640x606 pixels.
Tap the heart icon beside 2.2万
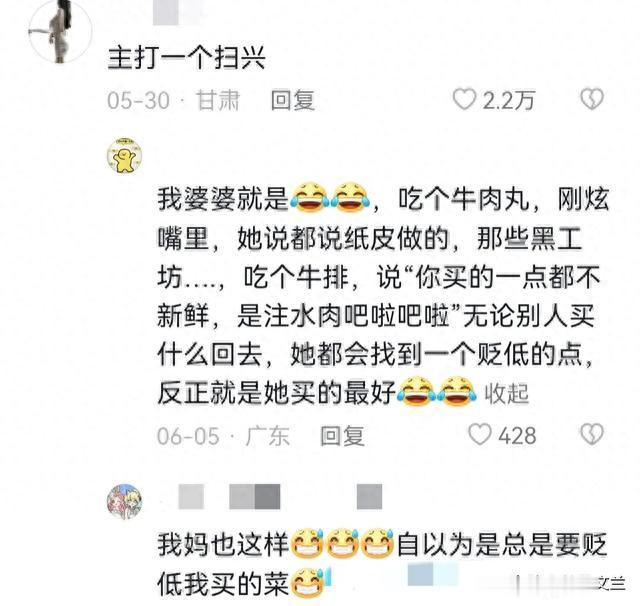coord(464,99)
